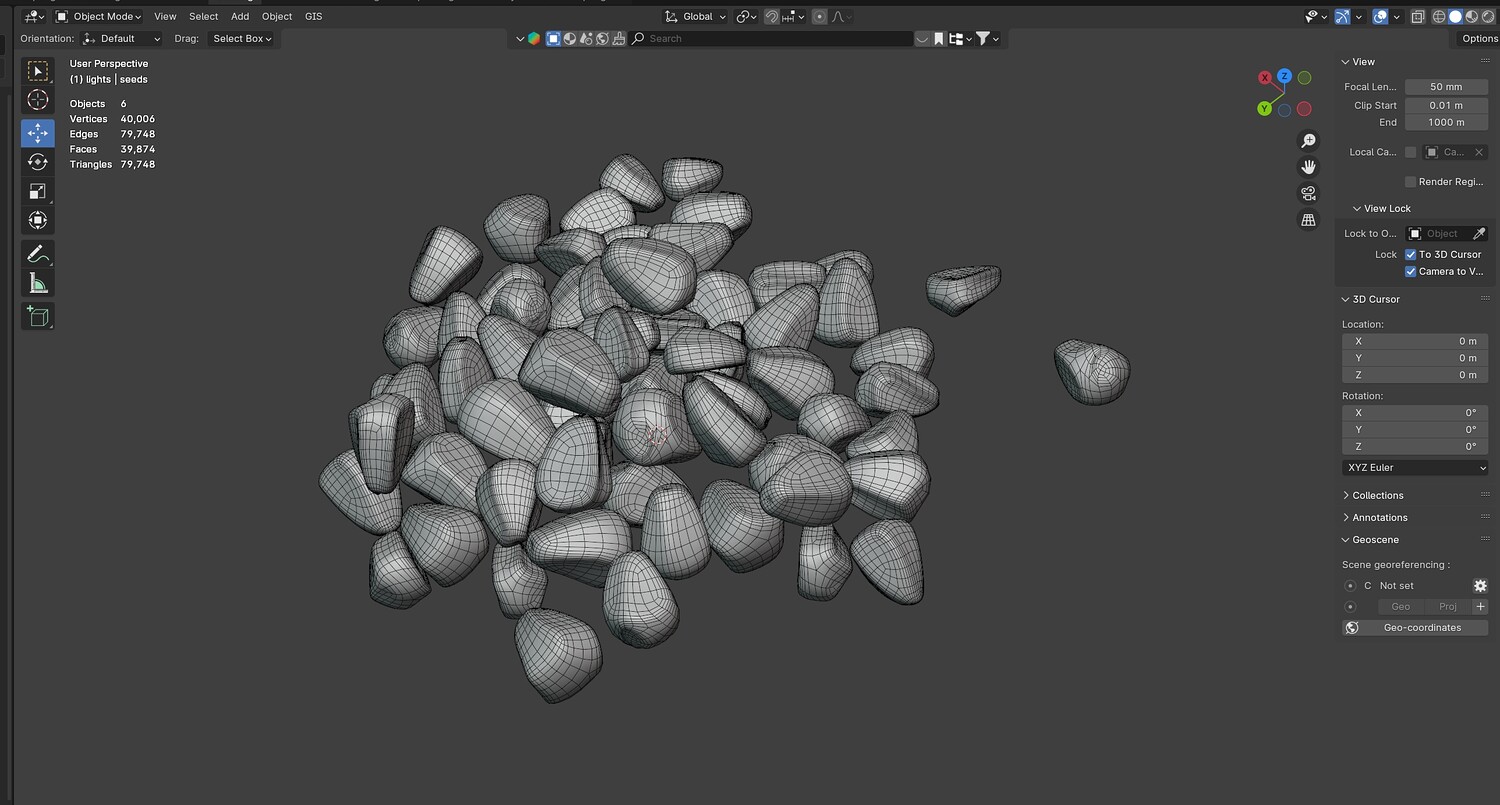
Task: Click the Focal Length 50 mm field
Action: coord(1446,87)
